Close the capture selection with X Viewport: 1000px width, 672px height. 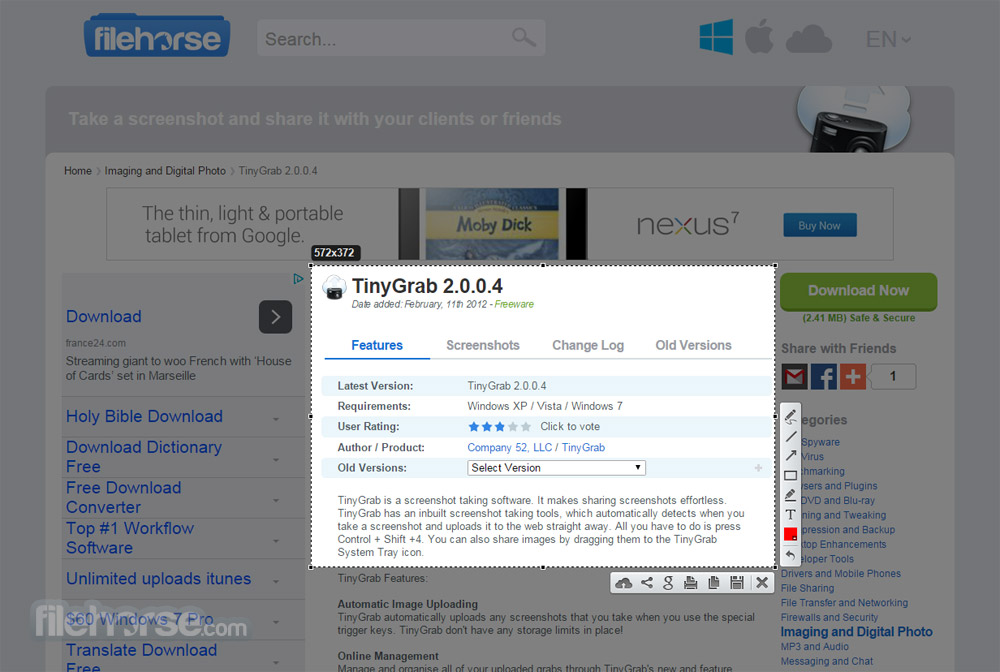click(x=761, y=583)
